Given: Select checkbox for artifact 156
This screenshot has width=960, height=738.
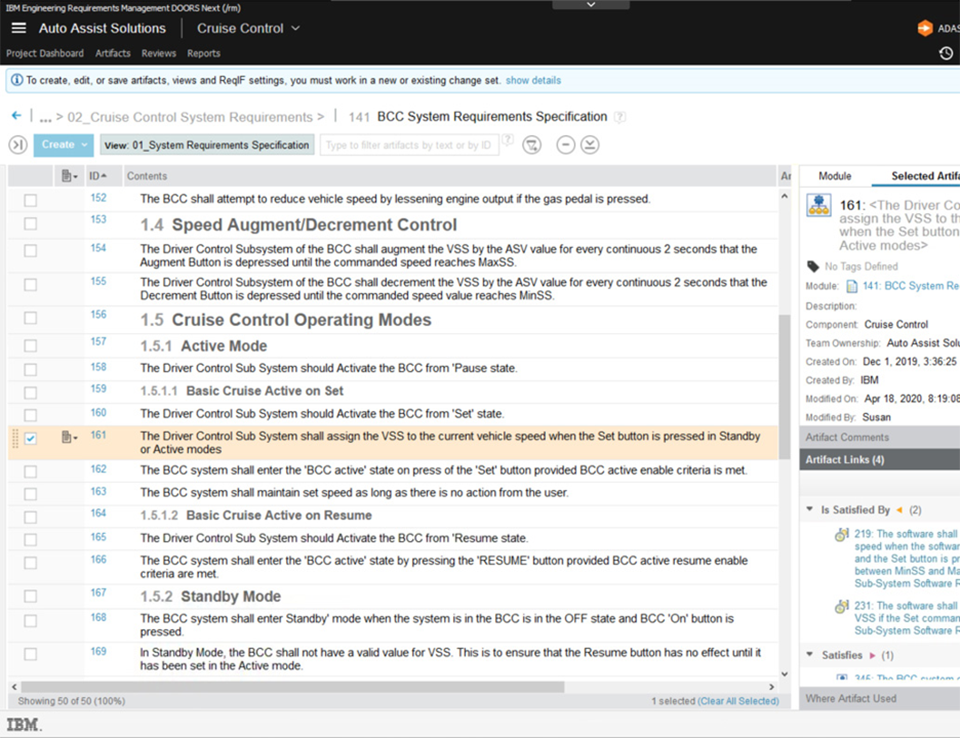Looking at the screenshot, I should click(x=30, y=318).
